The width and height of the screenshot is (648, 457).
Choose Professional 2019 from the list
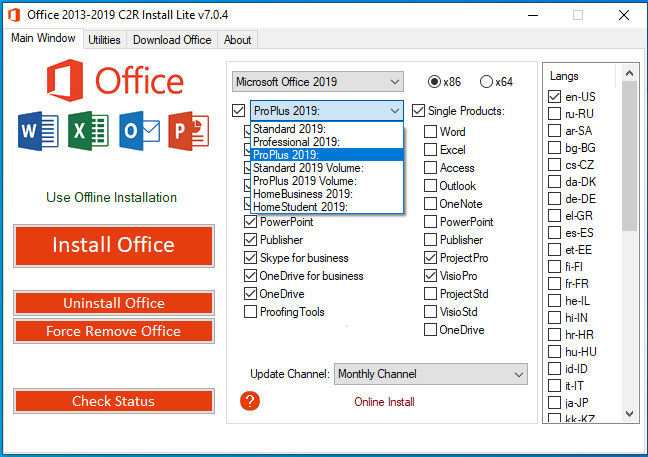[x=327, y=142]
